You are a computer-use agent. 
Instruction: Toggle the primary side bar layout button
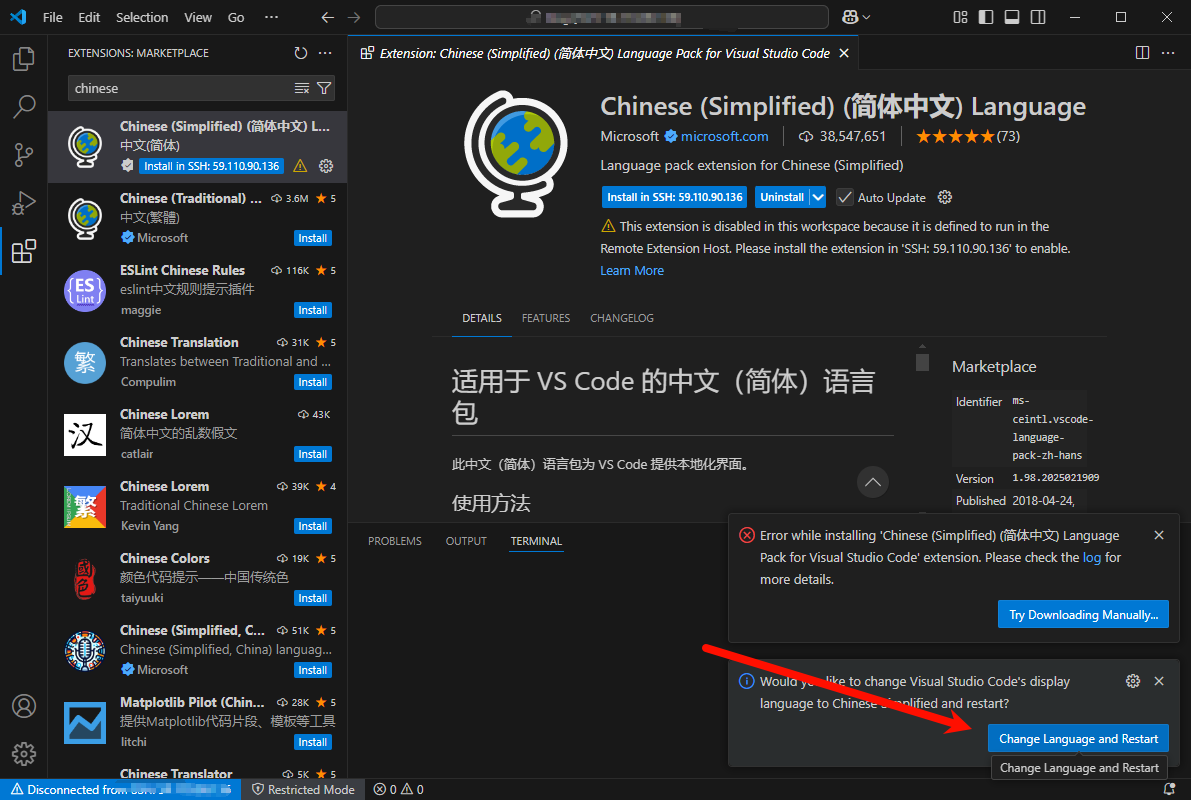[986, 17]
